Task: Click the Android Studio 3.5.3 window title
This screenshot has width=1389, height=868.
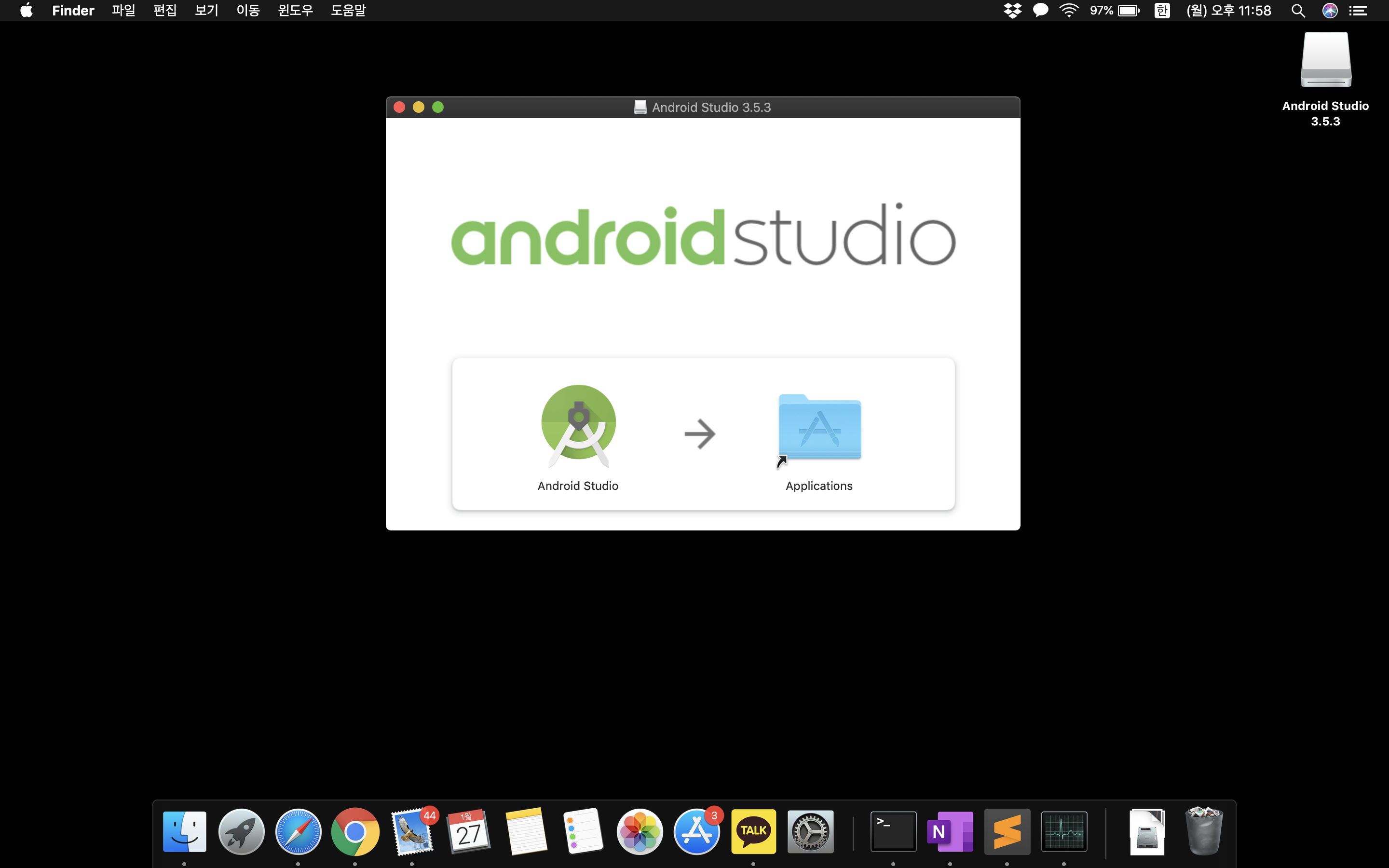Action: (x=710, y=108)
